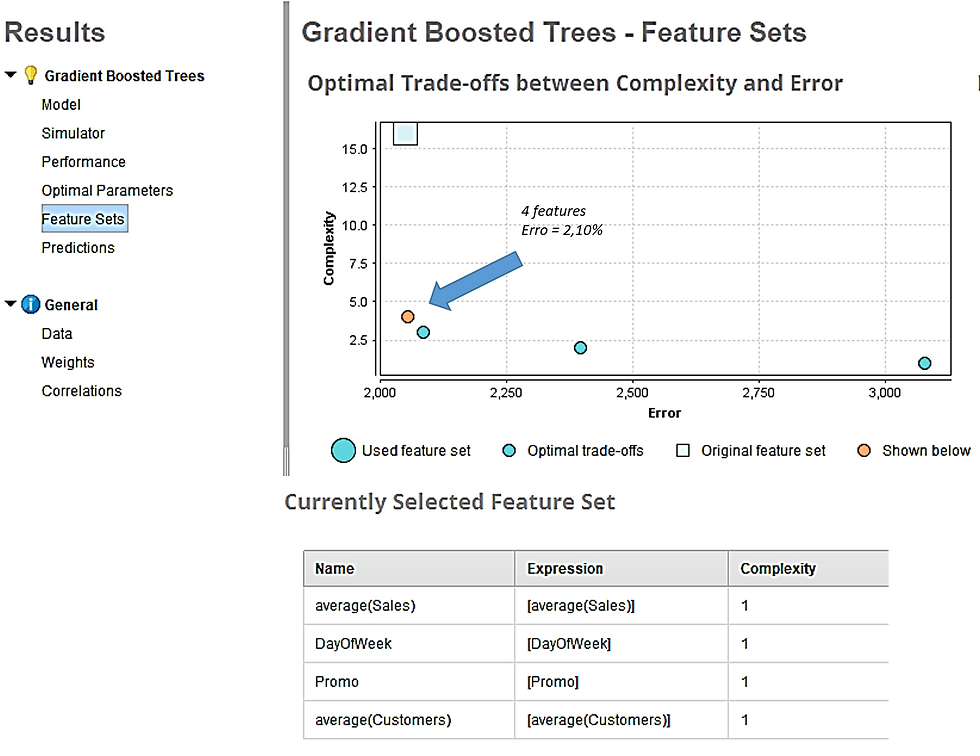Select the DayOfWeek row in the table
Image resolution: width=980 pixels, height=756 pixels.
(596, 644)
